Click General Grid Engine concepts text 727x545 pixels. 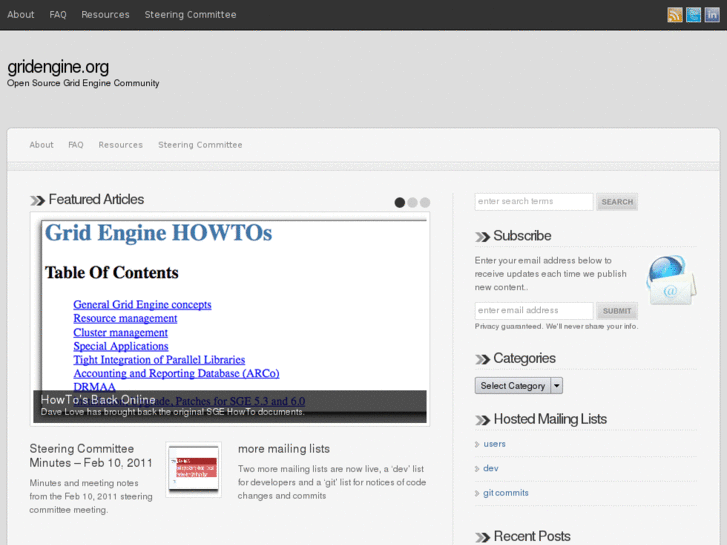[142, 305]
